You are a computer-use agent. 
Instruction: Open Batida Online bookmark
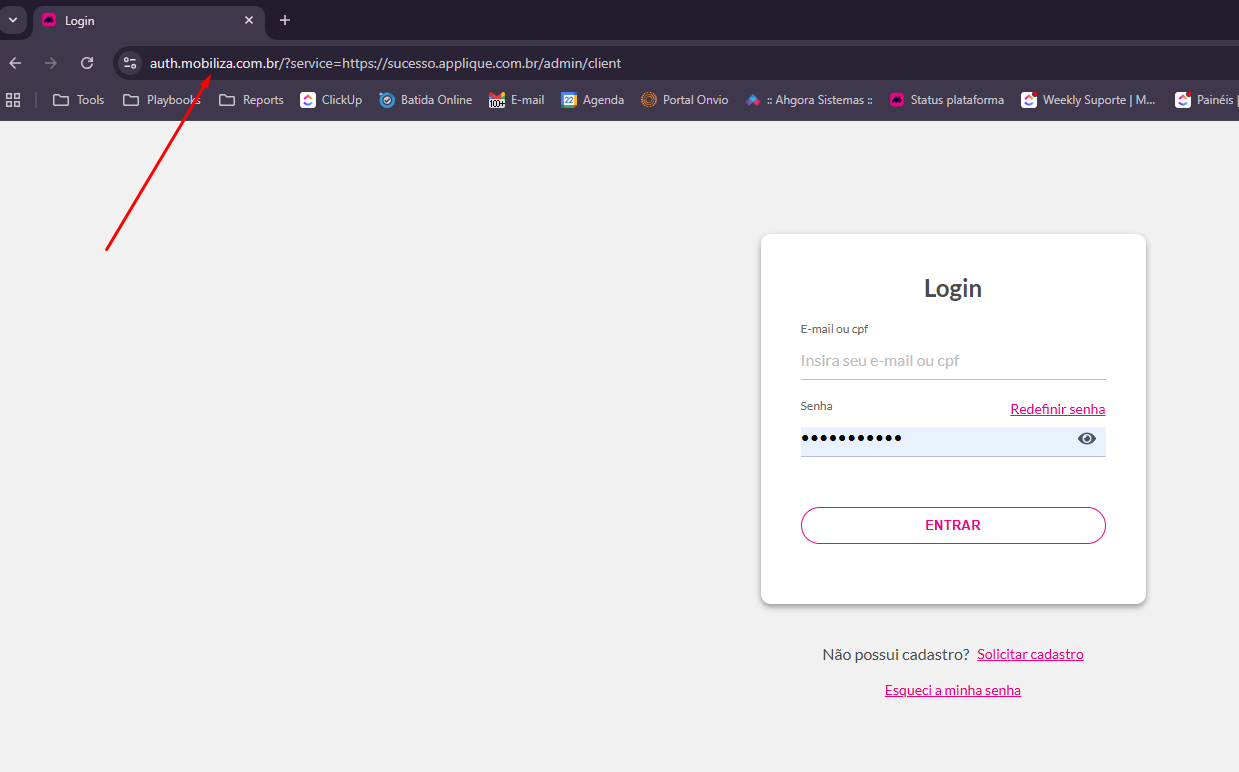(425, 100)
